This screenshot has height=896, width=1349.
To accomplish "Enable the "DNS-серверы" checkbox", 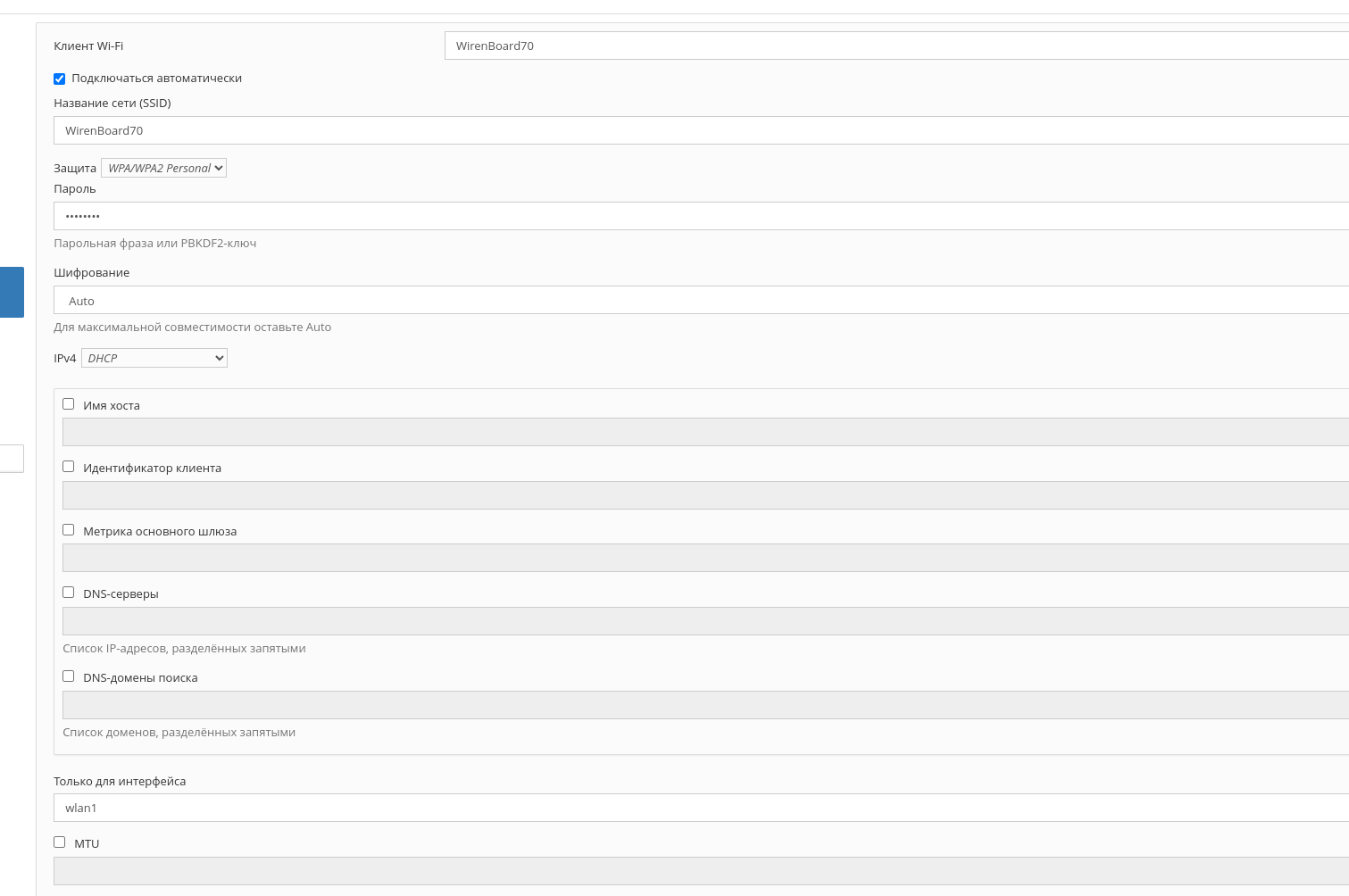I will coord(69,593).
